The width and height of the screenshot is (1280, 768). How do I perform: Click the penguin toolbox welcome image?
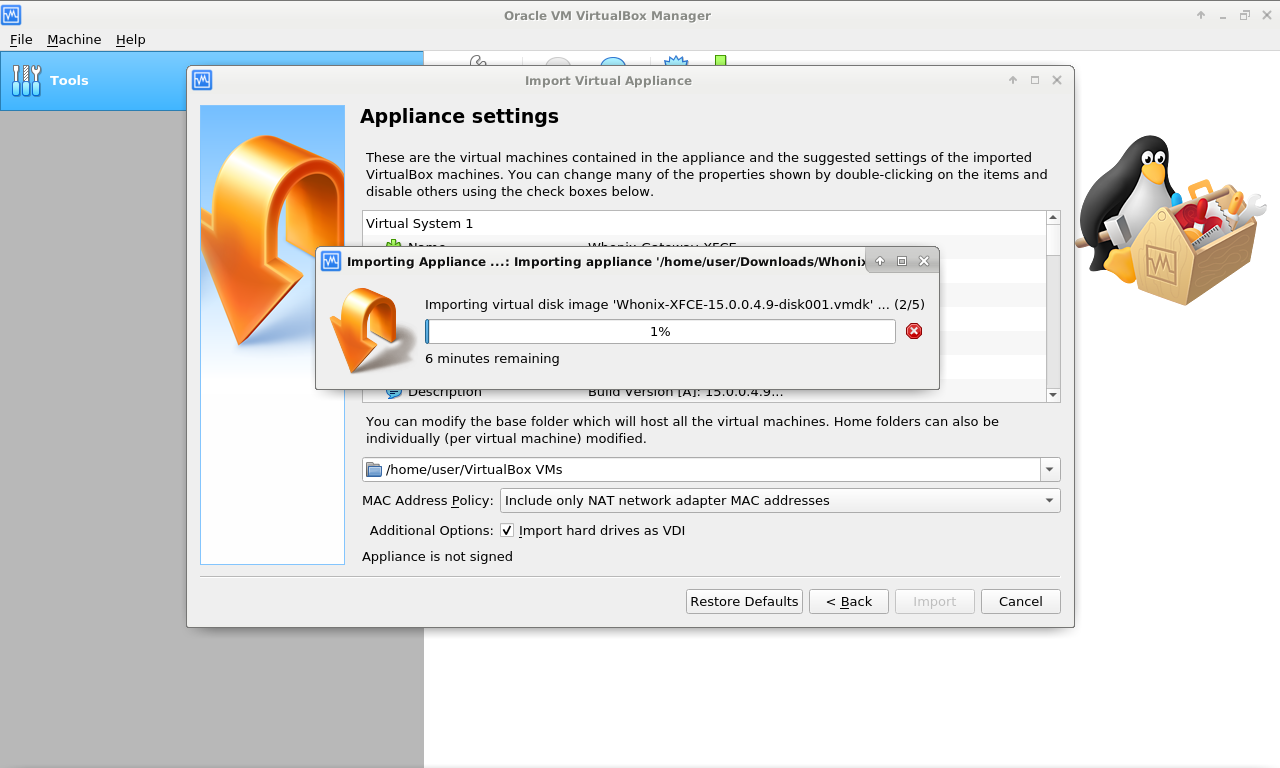(1170, 220)
